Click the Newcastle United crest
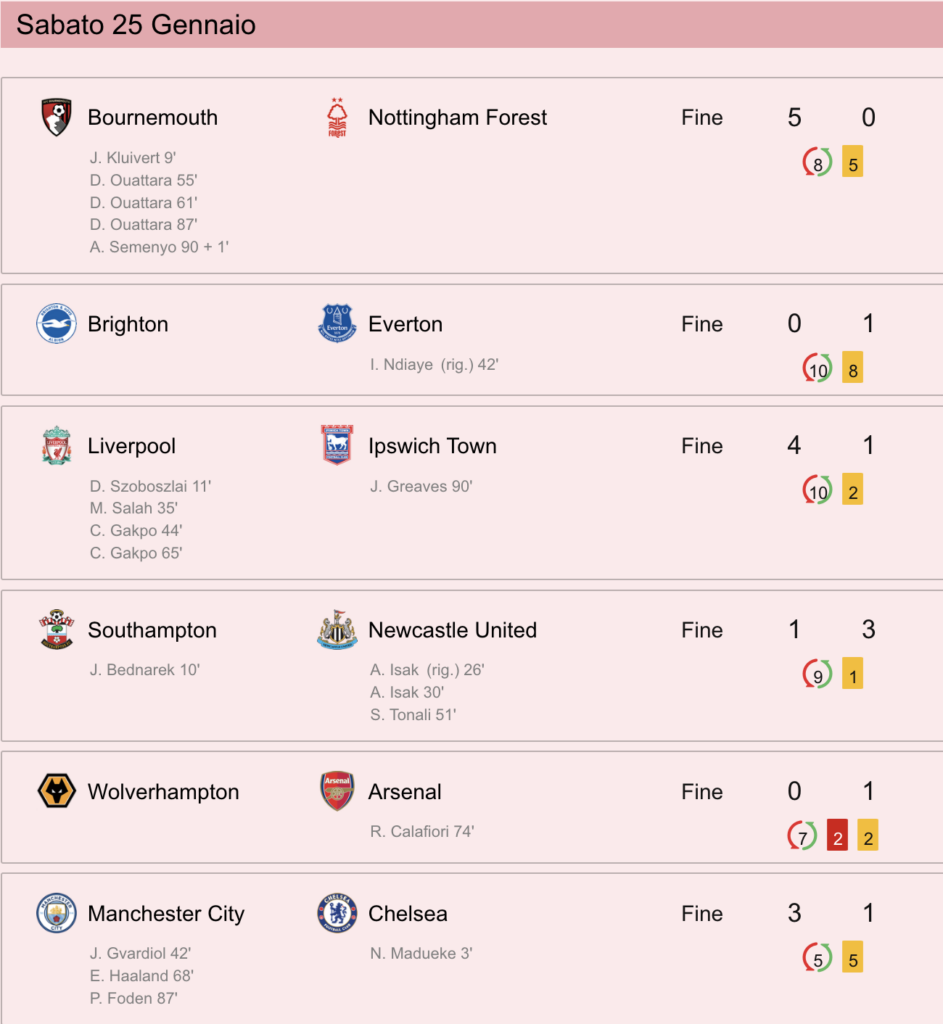Image resolution: width=943 pixels, height=1024 pixels. 337,630
